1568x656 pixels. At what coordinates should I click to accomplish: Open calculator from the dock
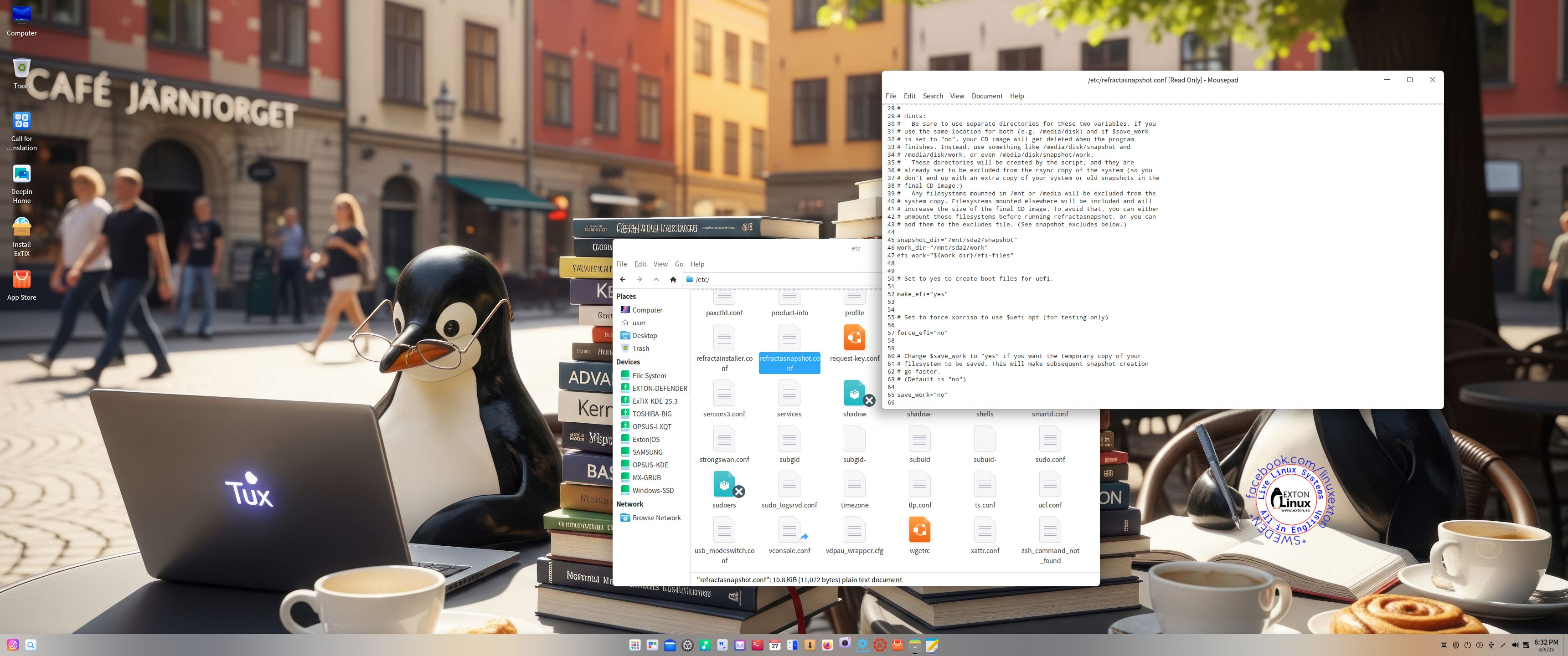point(793,645)
